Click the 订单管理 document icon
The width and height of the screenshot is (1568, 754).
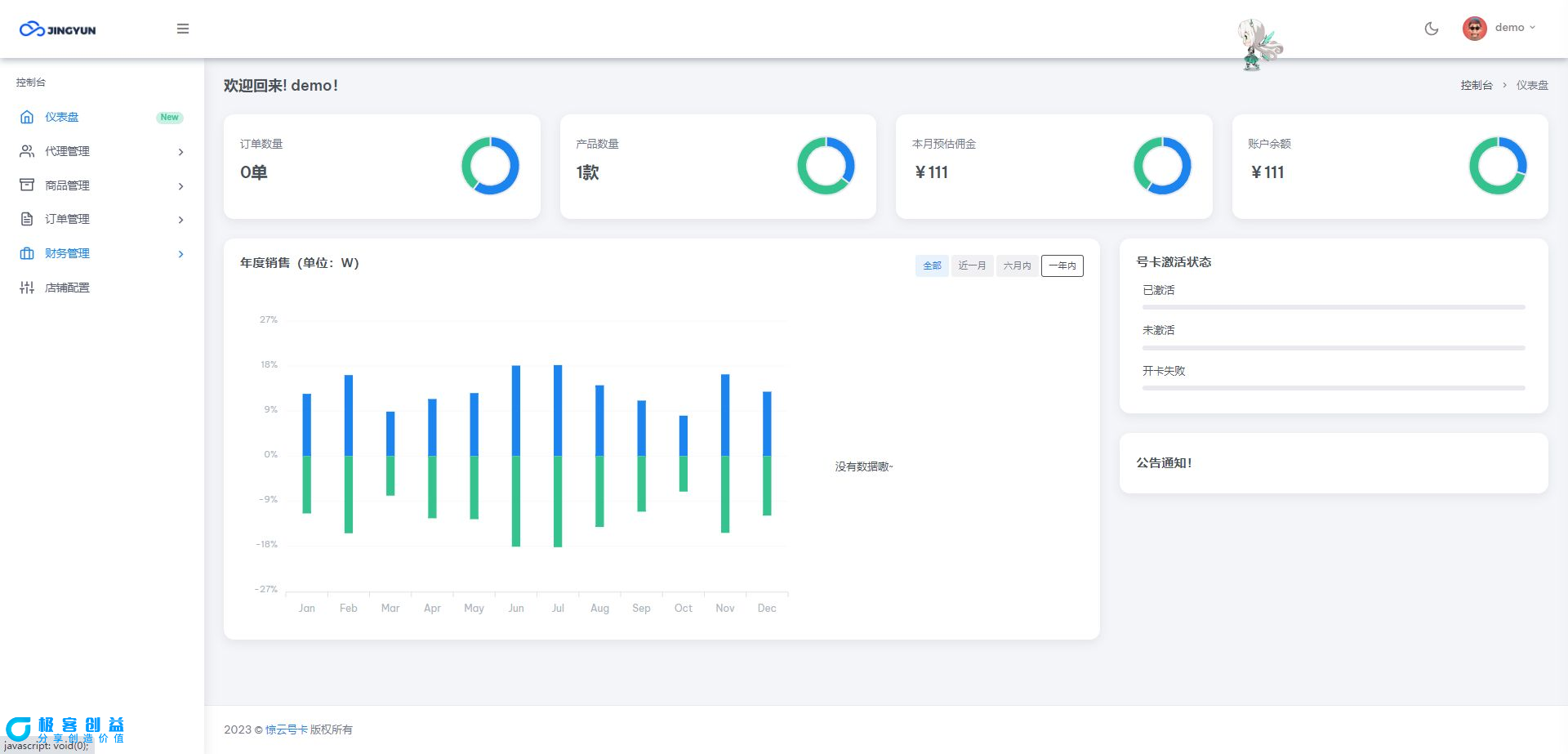27,219
